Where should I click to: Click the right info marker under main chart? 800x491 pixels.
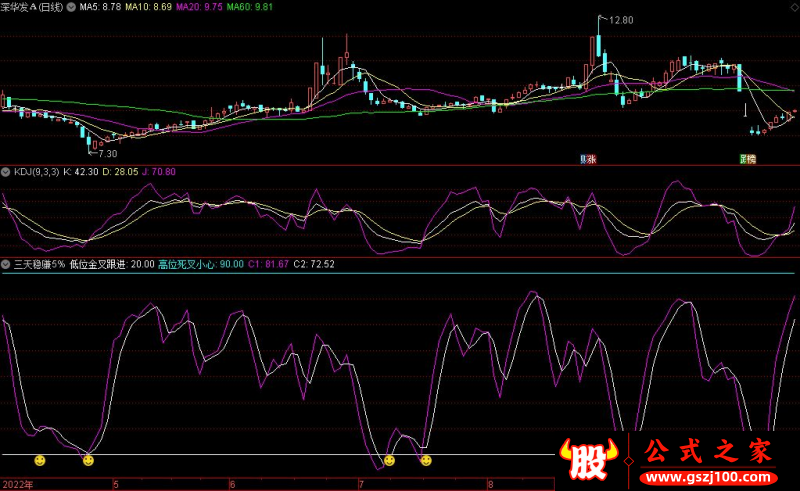[747, 159]
